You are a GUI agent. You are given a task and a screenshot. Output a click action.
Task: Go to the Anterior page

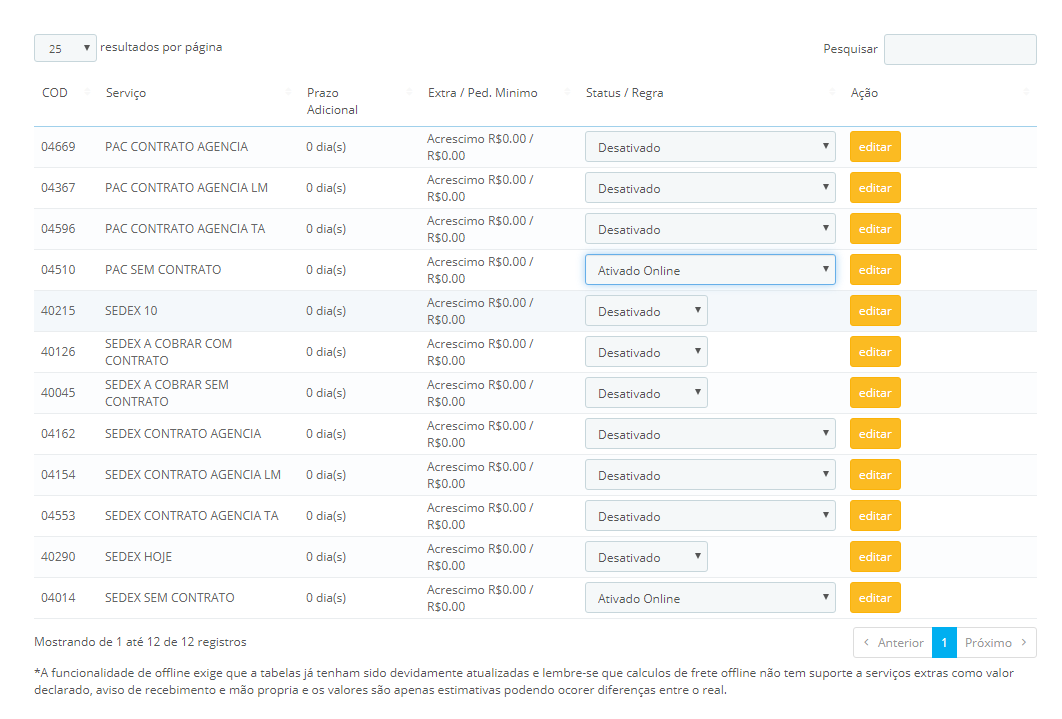tap(893, 642)
